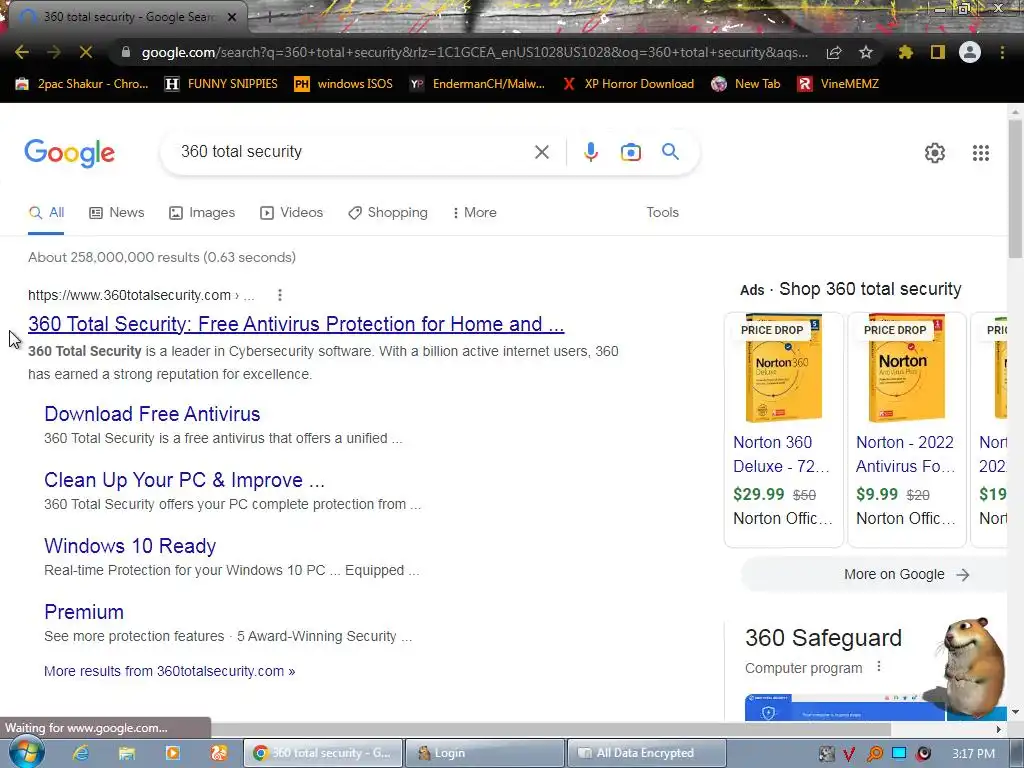Open Google quick settings gear
Viewport: 1024px width, 768px height.
935,153
